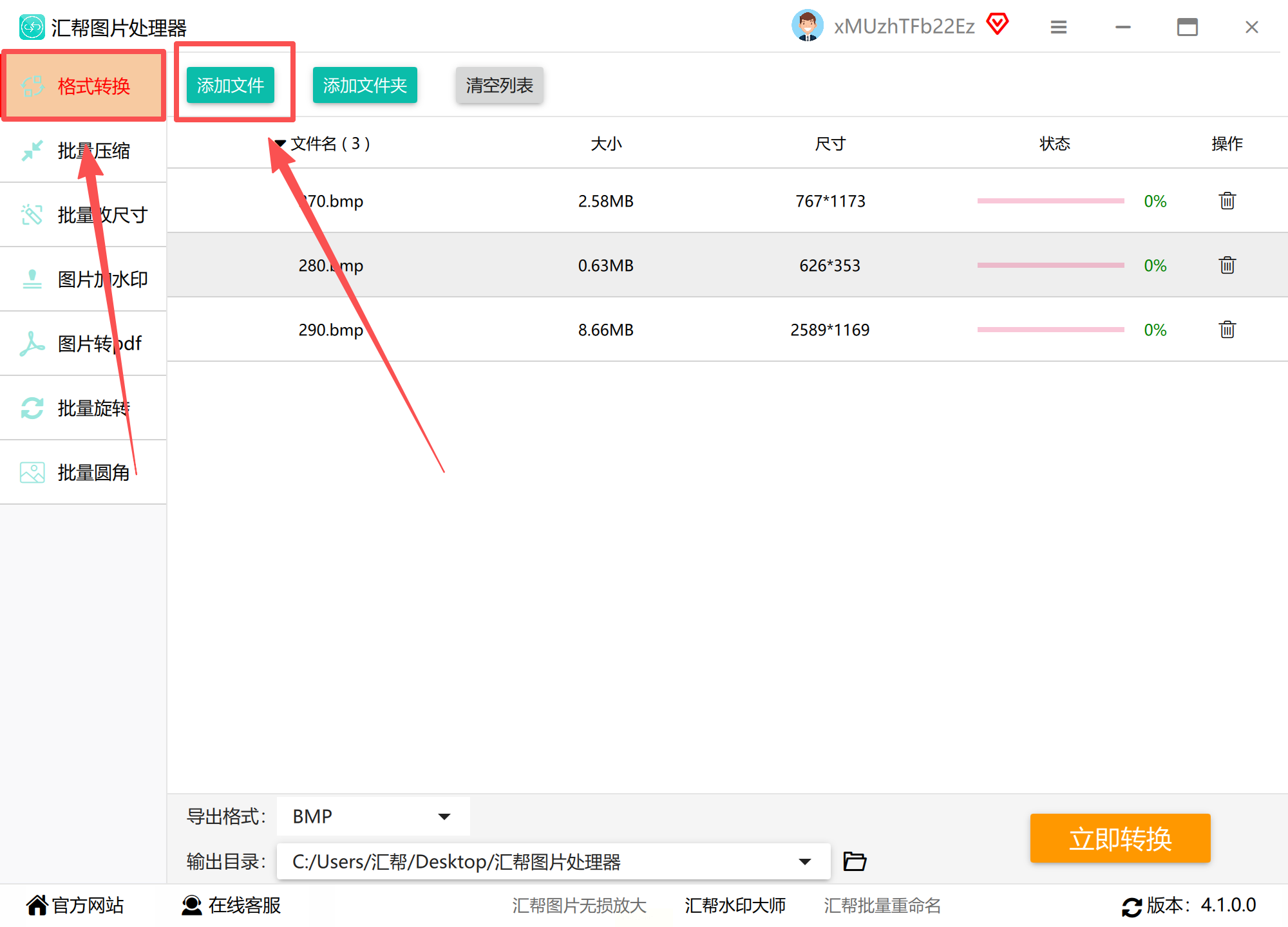Delete the 290.bmp row with trash icon
Viewport: 1288px width, 927px height.
[x=1227, y=330]
